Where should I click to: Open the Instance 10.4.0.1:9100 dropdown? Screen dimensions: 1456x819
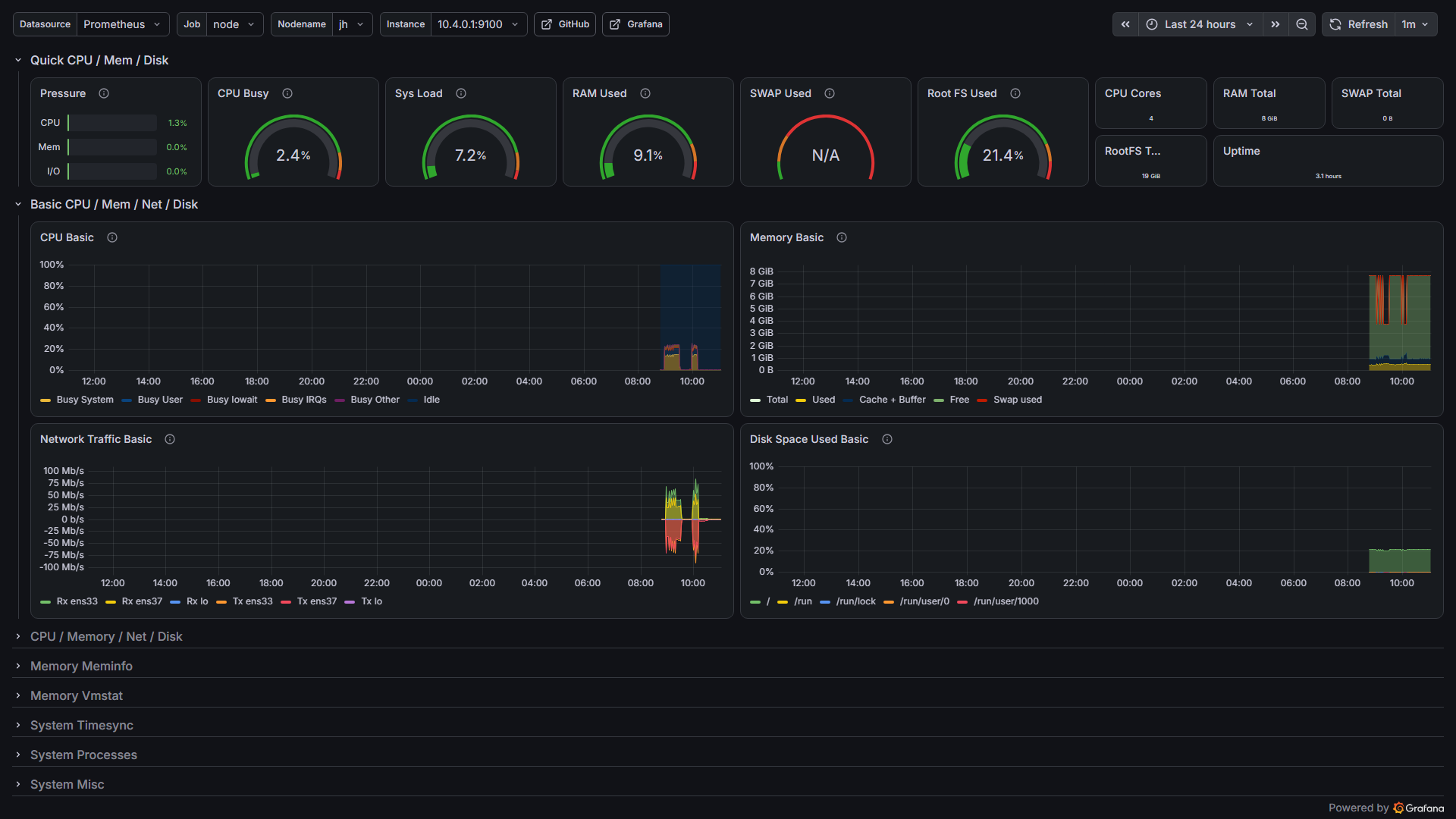479,24
